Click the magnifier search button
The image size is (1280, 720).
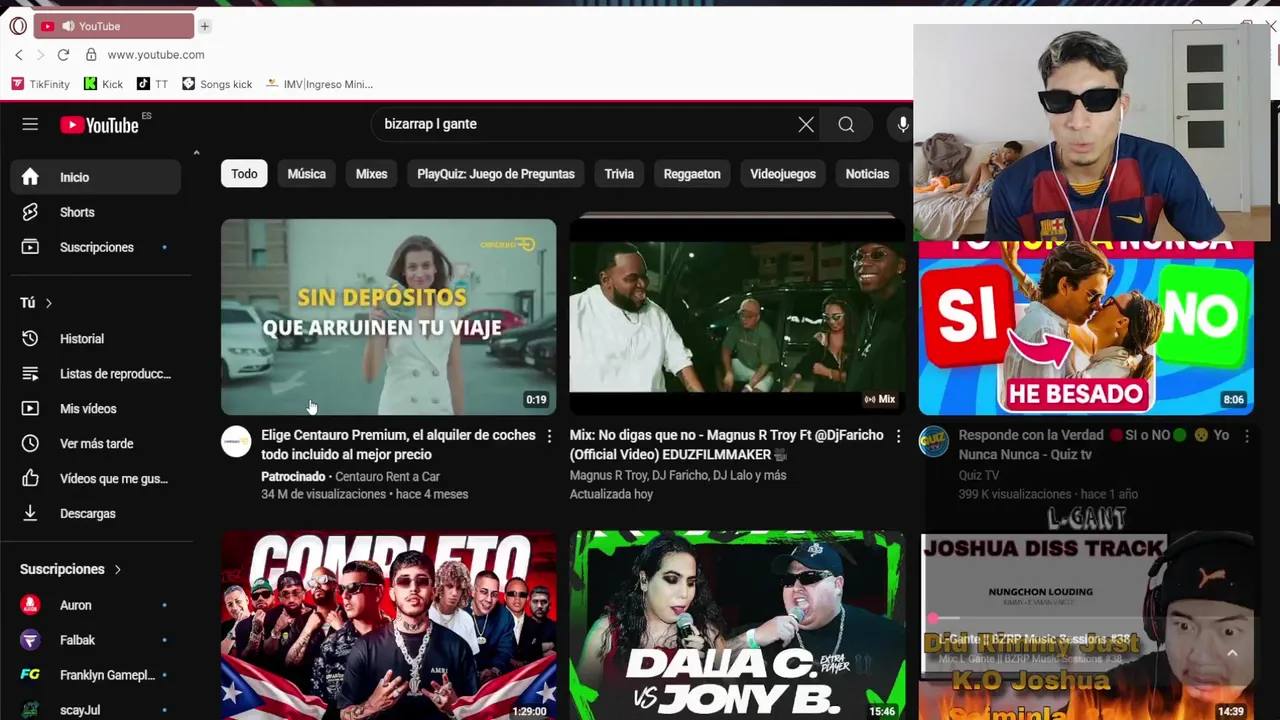click(x=846, y=124)
